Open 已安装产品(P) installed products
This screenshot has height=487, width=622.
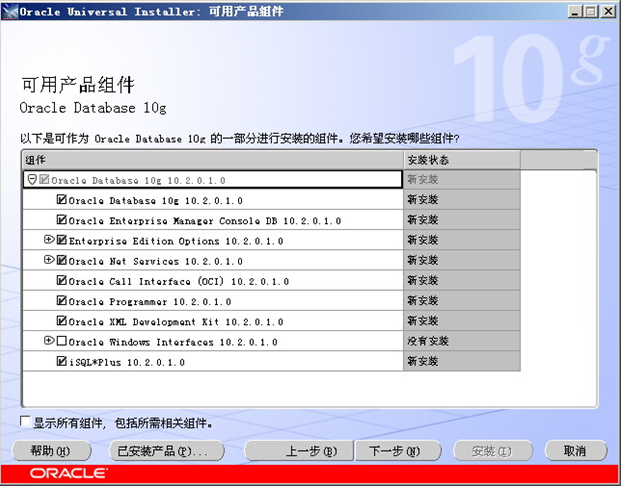click(167, 451)
